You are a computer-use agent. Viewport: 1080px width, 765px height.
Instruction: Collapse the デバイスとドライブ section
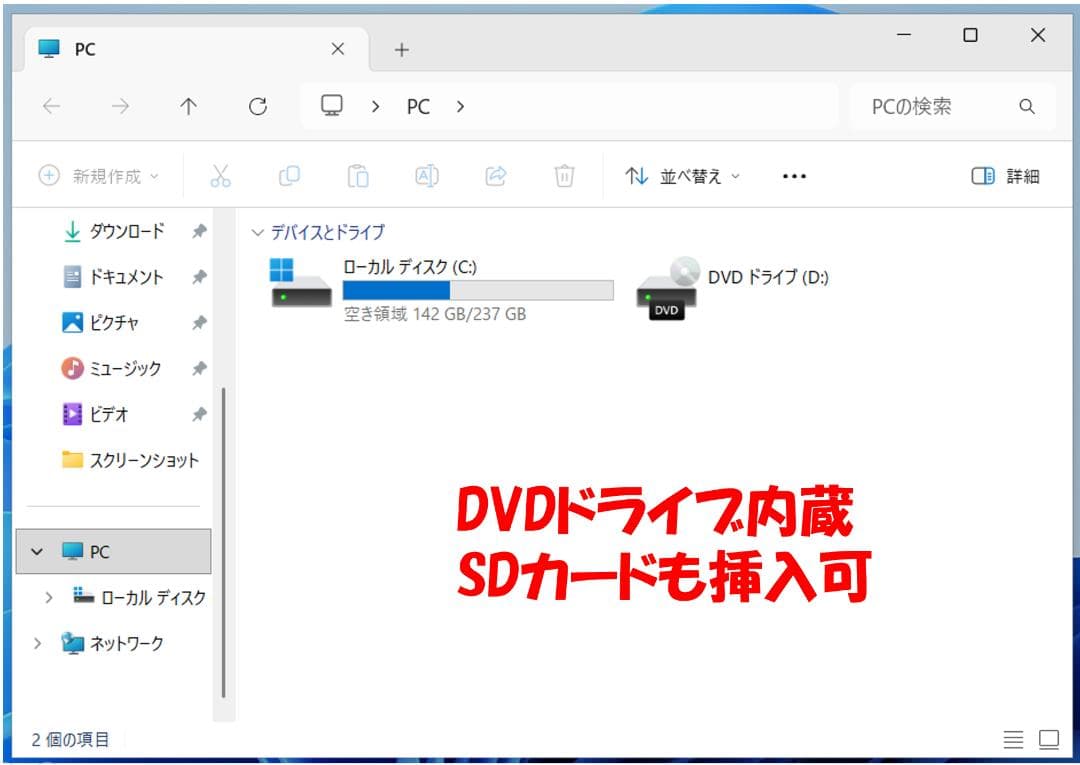point(258,232)
